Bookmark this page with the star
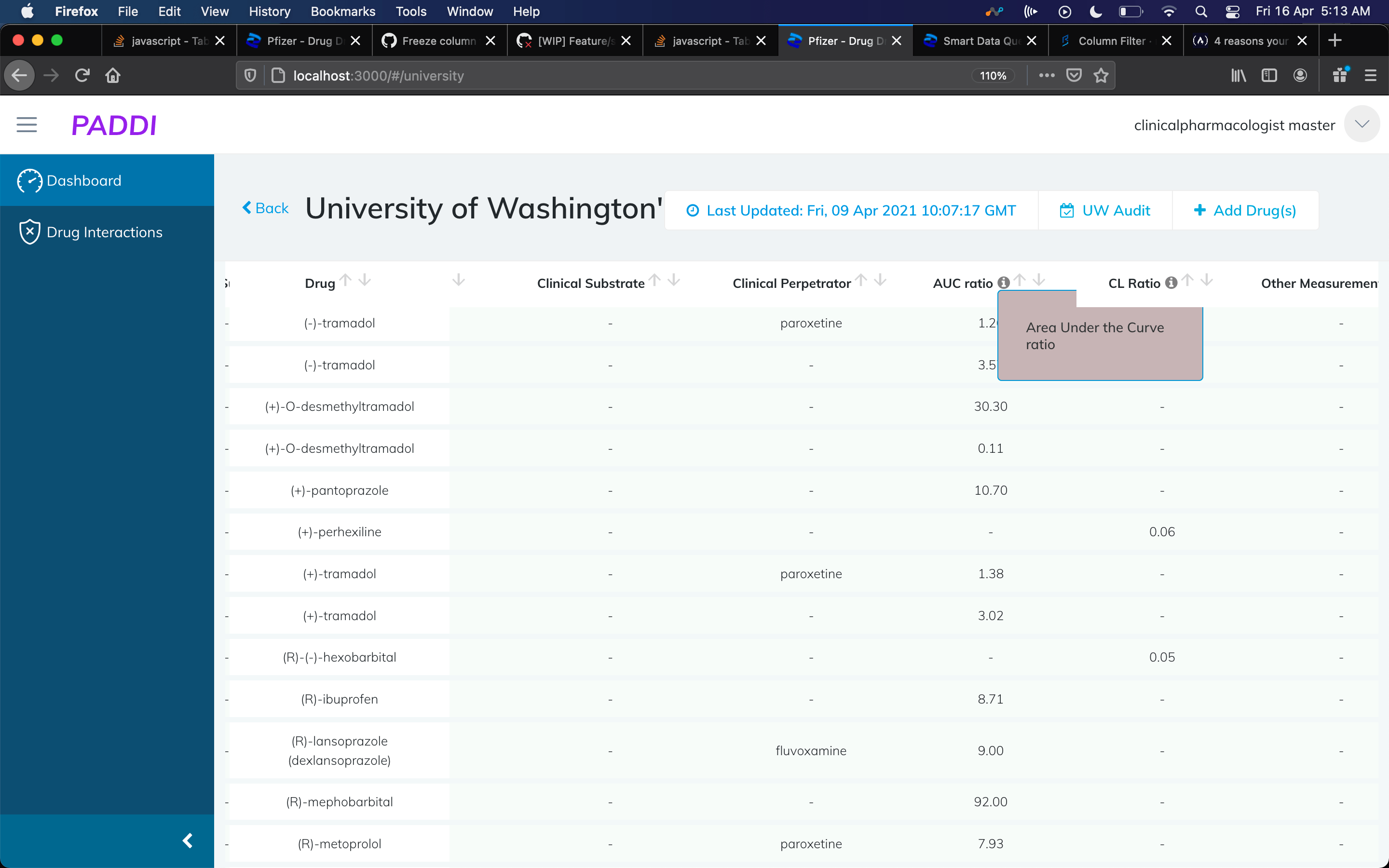The image size is (1389, 868). pos(1101,75)
